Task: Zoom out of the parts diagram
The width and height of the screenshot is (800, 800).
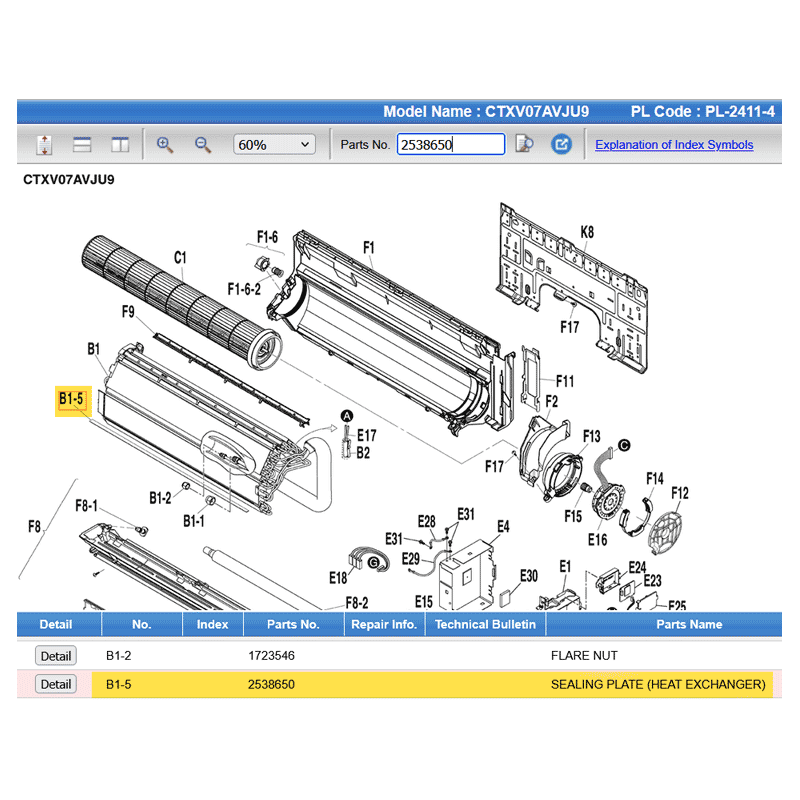Action: click(x=203, y=145)
